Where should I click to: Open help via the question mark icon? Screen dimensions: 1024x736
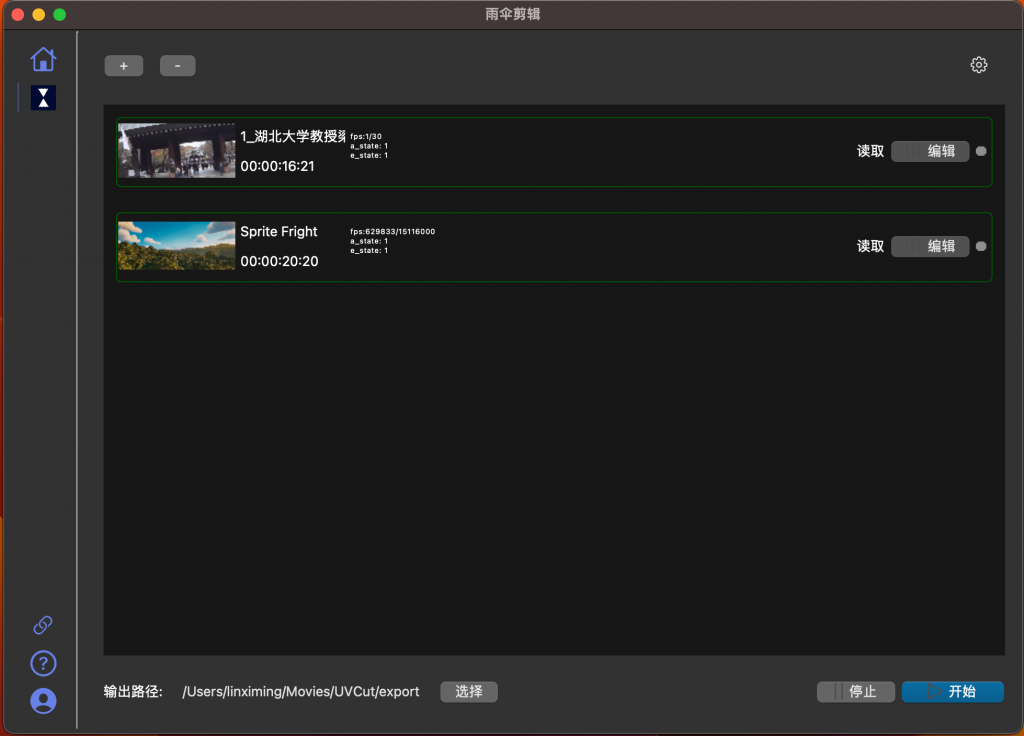click(43, 664)
